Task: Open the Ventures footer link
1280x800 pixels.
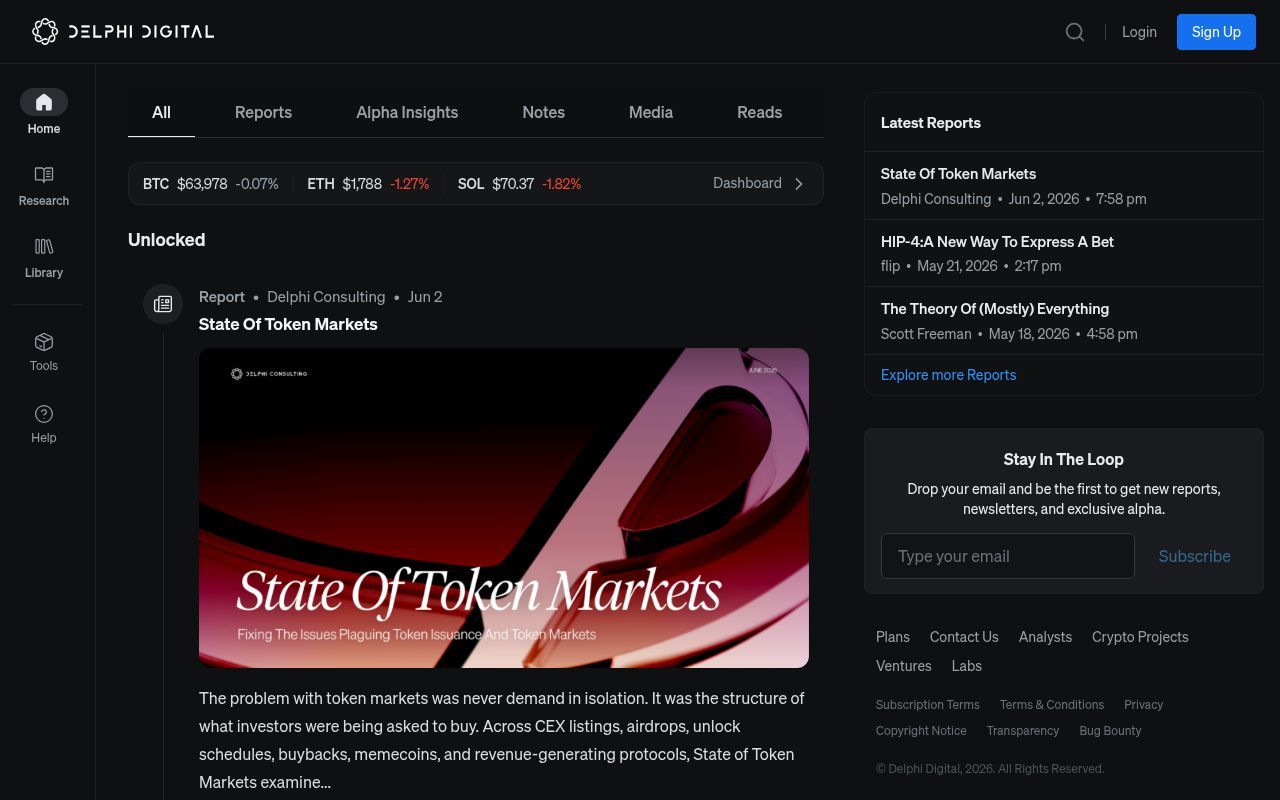Action: (x=903, y=666)
